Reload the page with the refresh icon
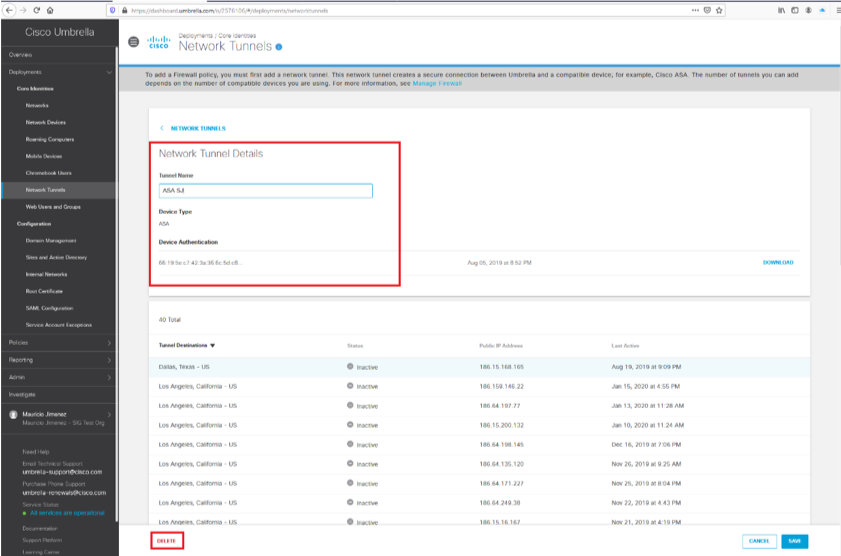This screenshot has height=556, width=841. click(36, 10)
